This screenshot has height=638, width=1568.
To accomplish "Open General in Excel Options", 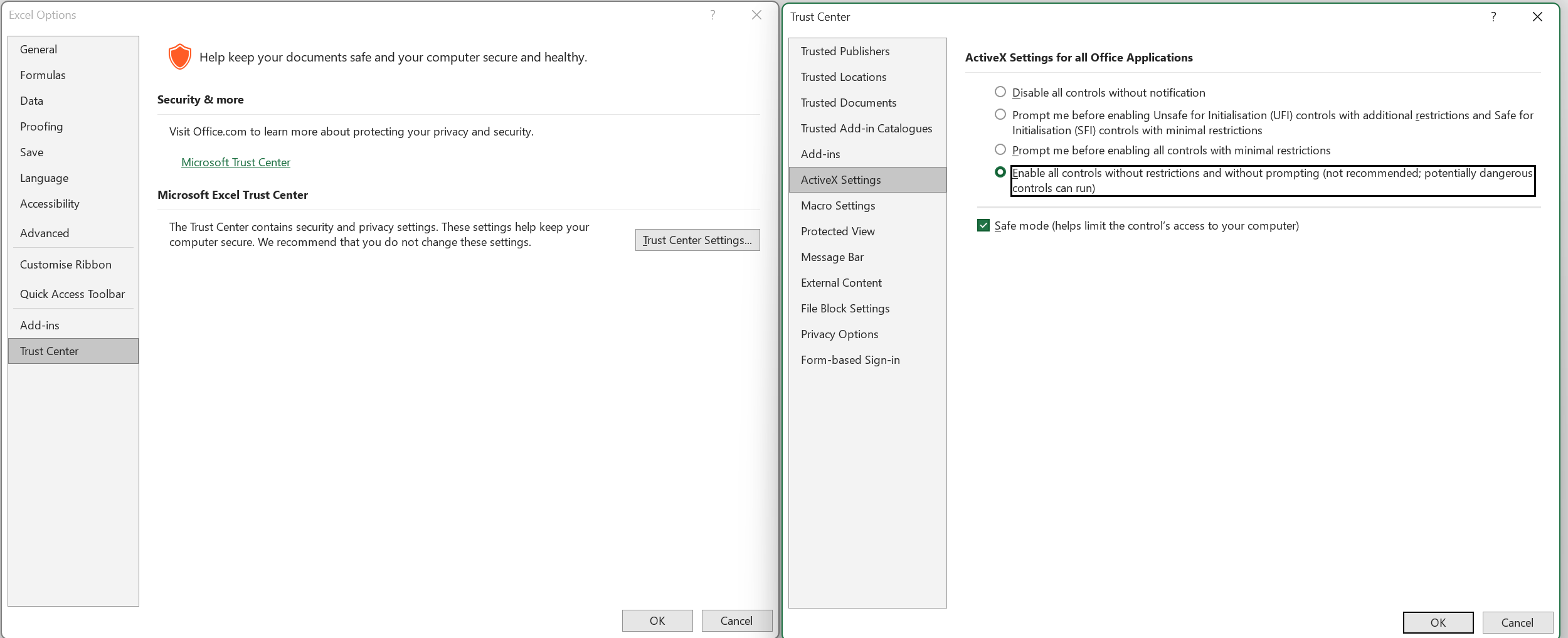I will [73, 50].
